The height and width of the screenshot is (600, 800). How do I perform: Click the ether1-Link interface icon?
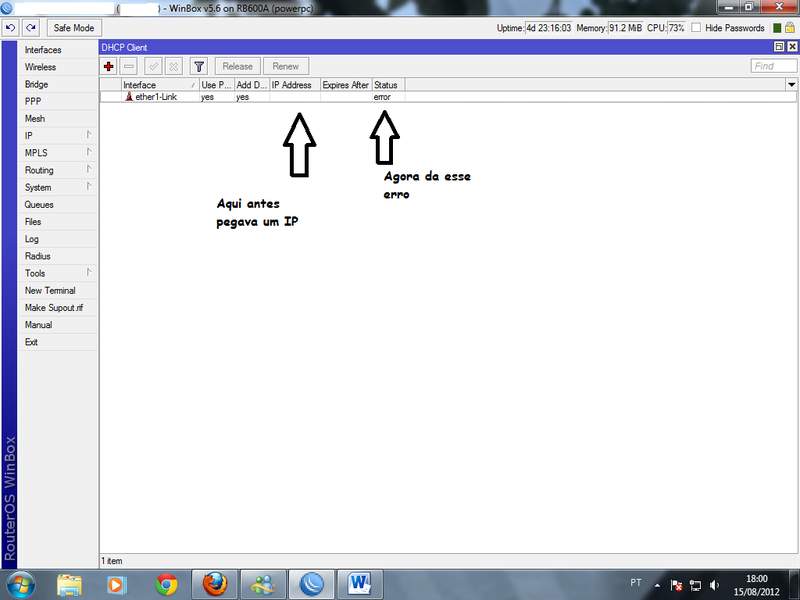coord(129,96)
